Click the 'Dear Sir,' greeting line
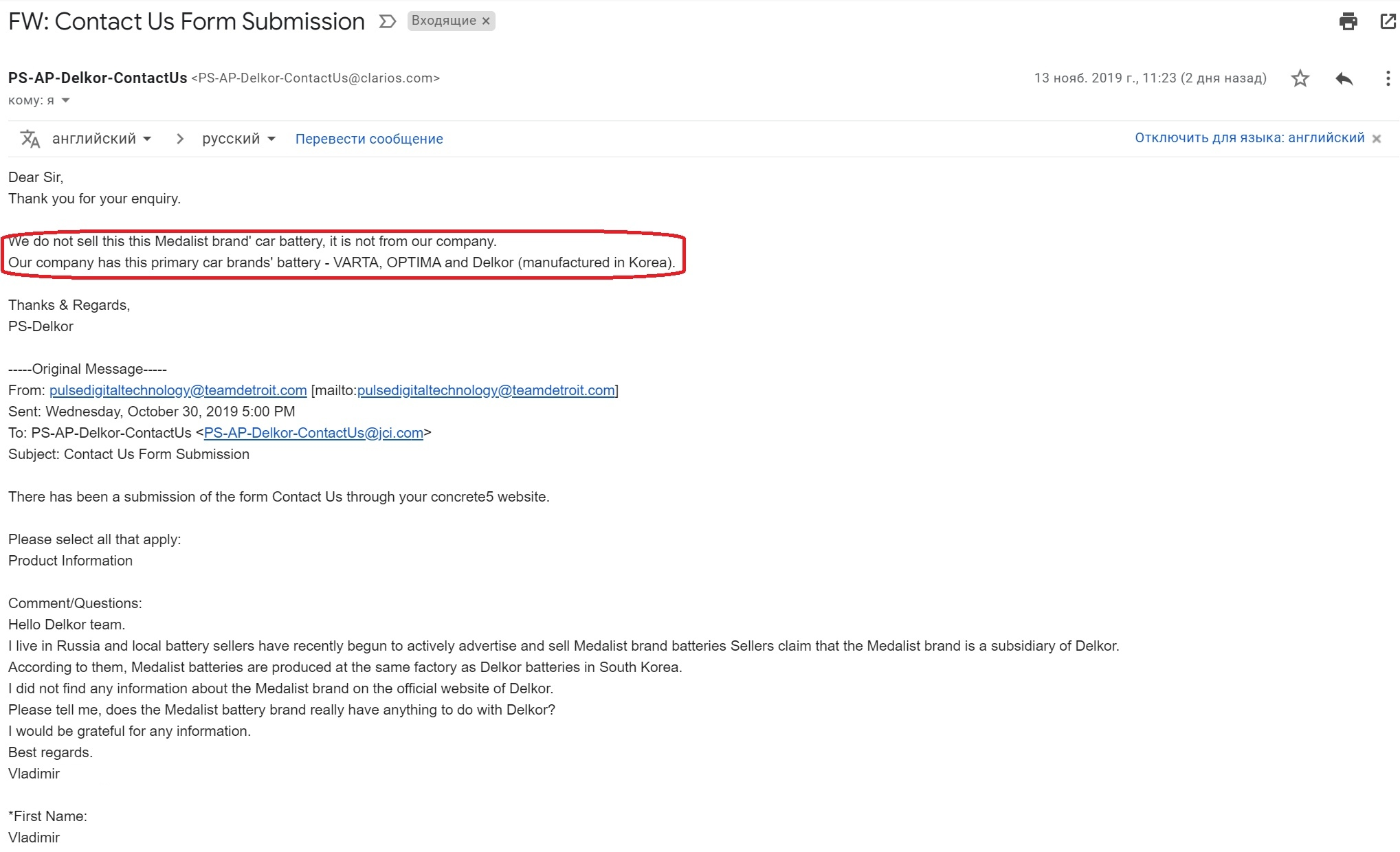The image size is (1400, 852). [x=36, y=177]
